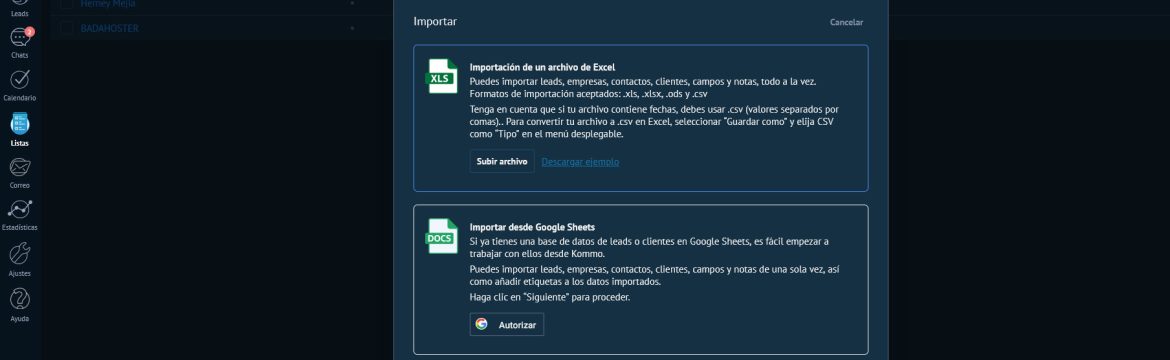Open the BADAHOSTER list entry
Viewport: 1170px width, 360px height.
109,28
